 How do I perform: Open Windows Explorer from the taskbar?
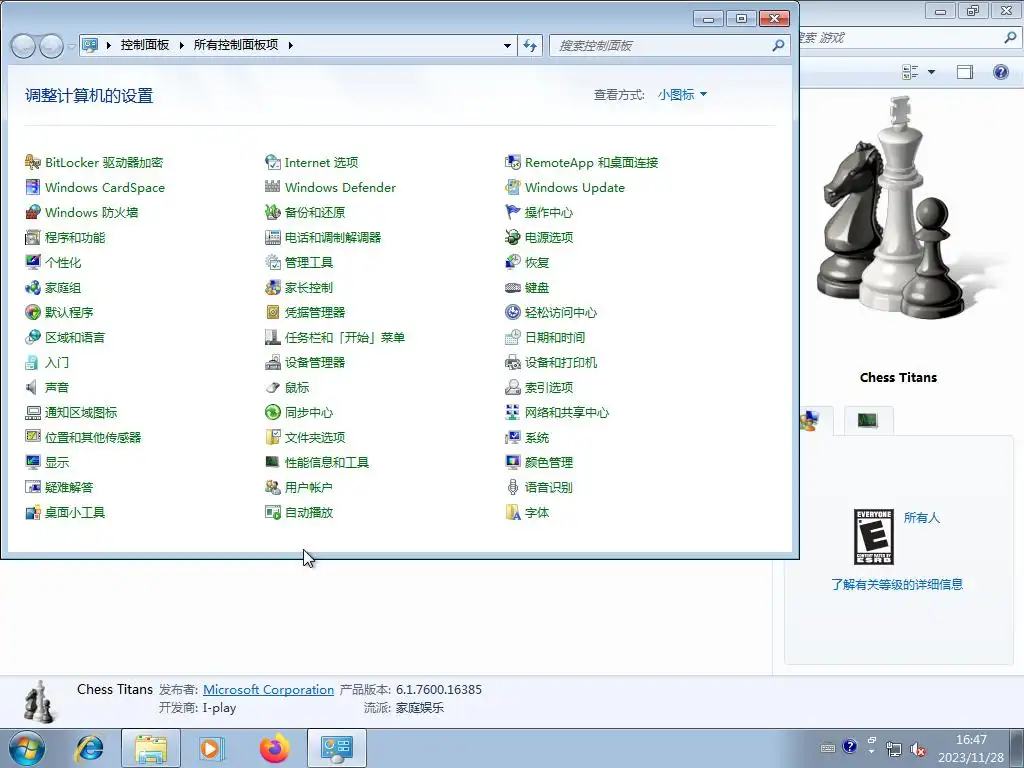pos(151,748)
